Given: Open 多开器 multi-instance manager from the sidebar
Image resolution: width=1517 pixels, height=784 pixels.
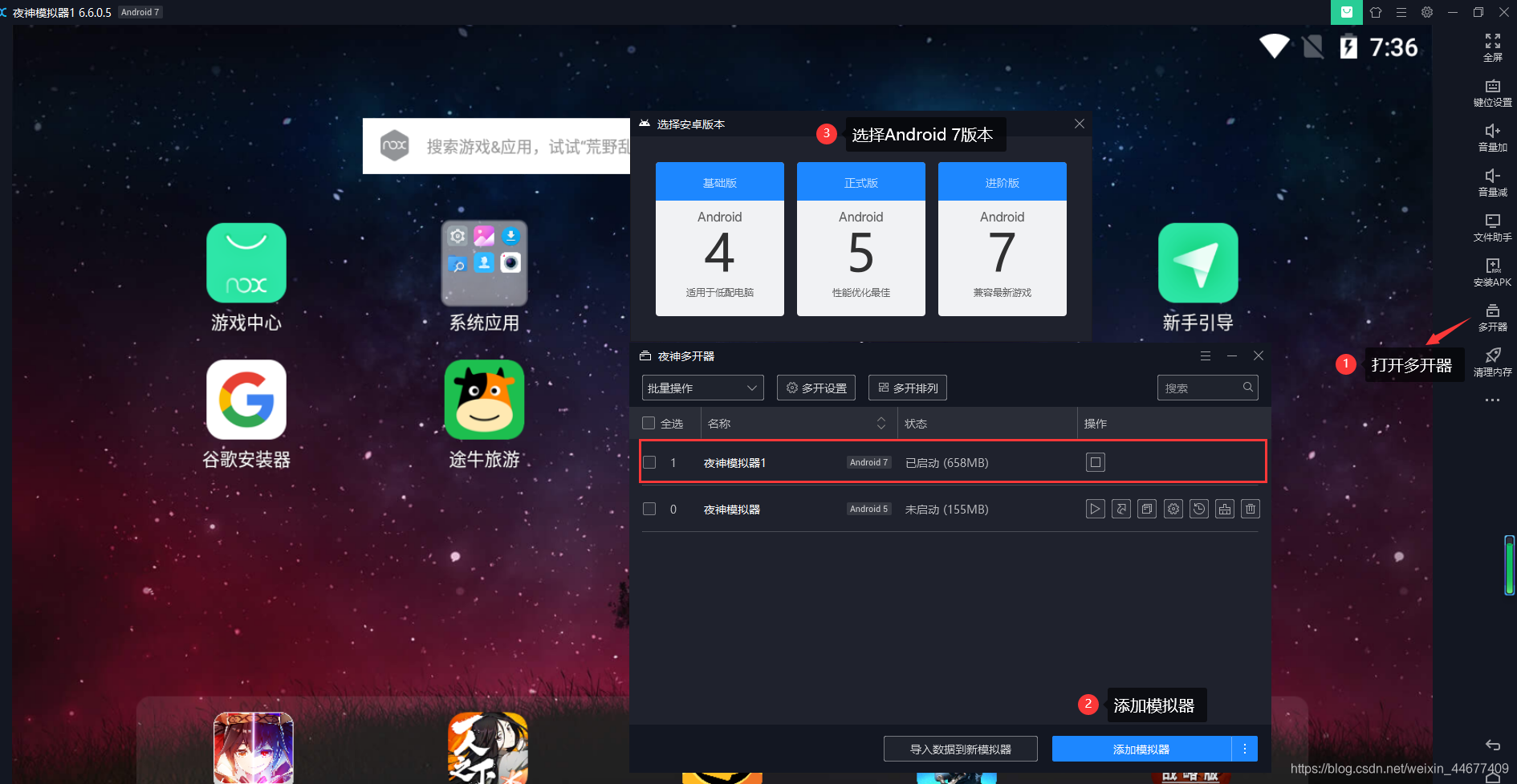Looking at the screenshot, I should pyautogui.click(x=1493, y=317).
